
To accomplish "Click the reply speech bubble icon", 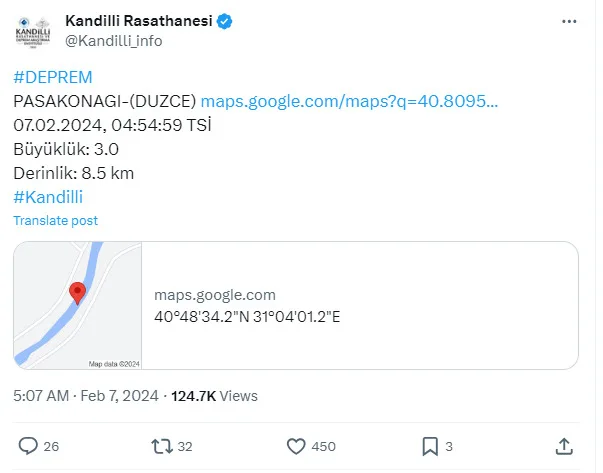I will coord(28,446).
